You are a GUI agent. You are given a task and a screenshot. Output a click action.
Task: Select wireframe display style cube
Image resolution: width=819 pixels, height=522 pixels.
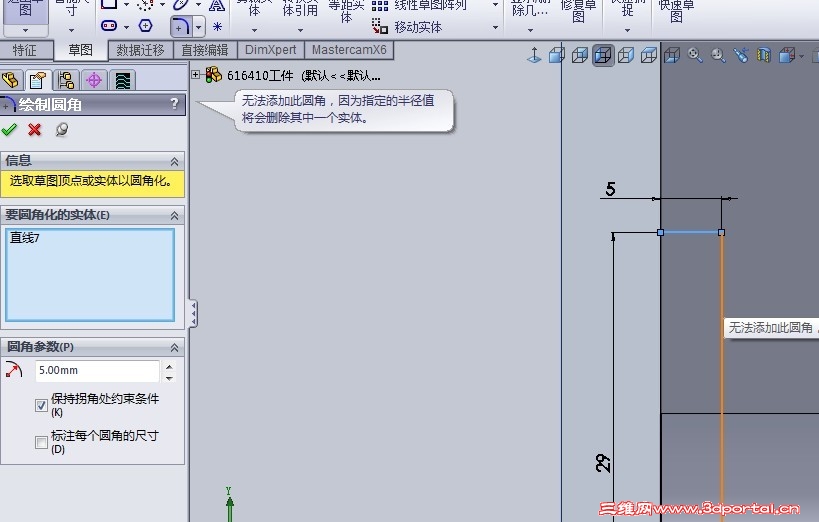tap(649, 55)
